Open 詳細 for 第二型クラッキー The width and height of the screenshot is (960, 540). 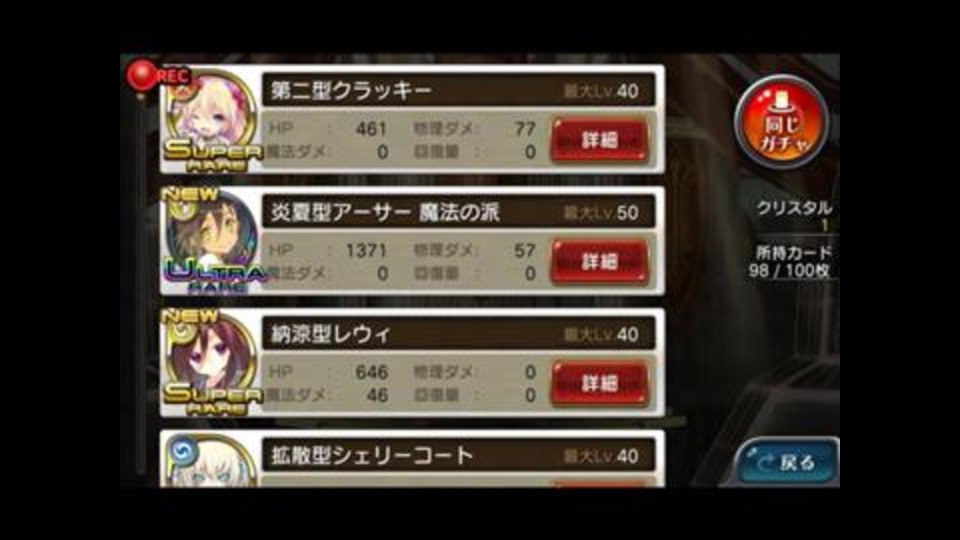click(599, 140)
